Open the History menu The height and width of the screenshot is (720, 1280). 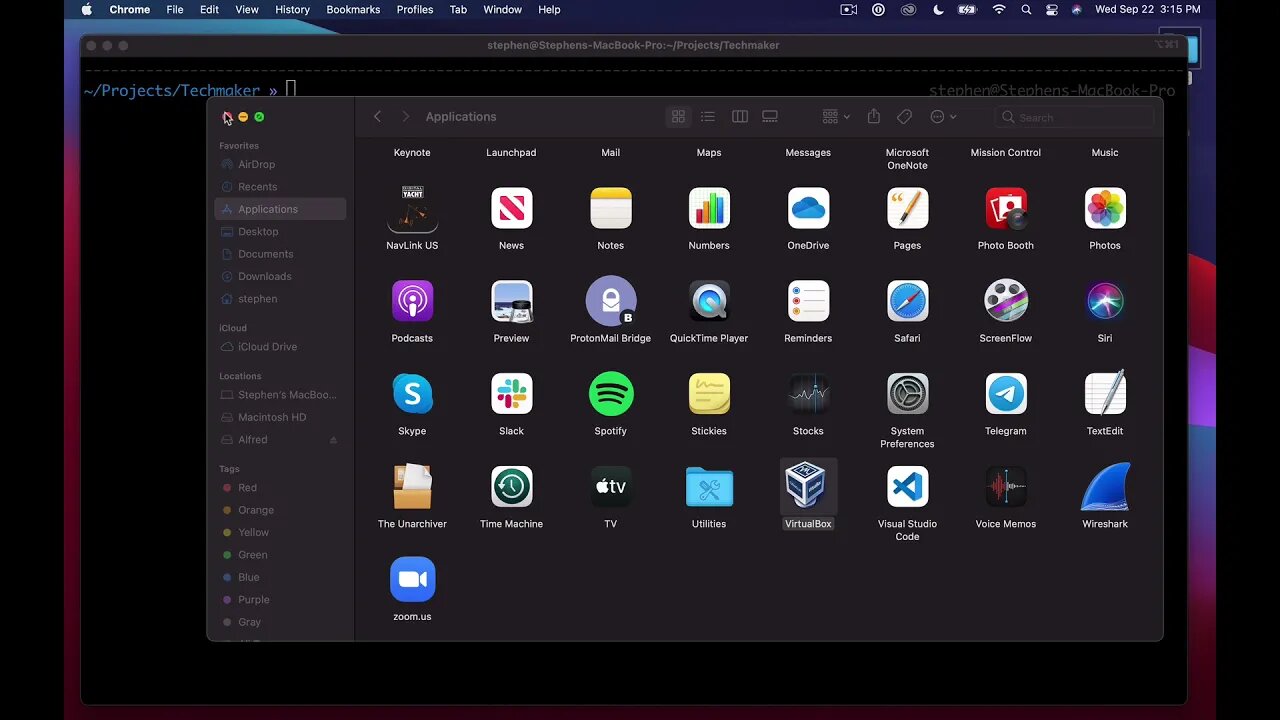pyautogui.click(x=292, y=10)
